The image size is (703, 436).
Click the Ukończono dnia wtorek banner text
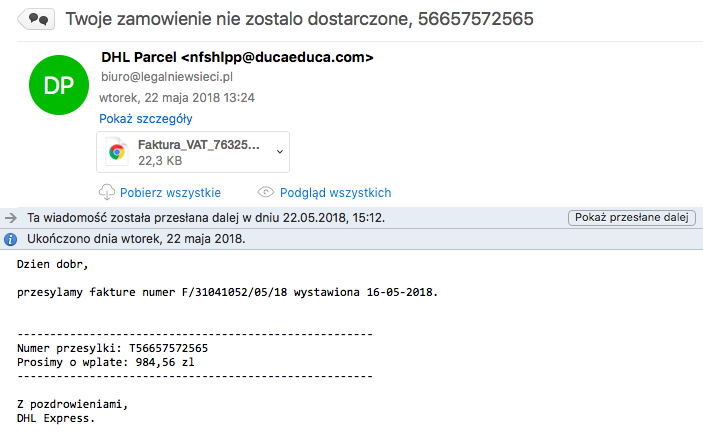(x=136, y=239)
